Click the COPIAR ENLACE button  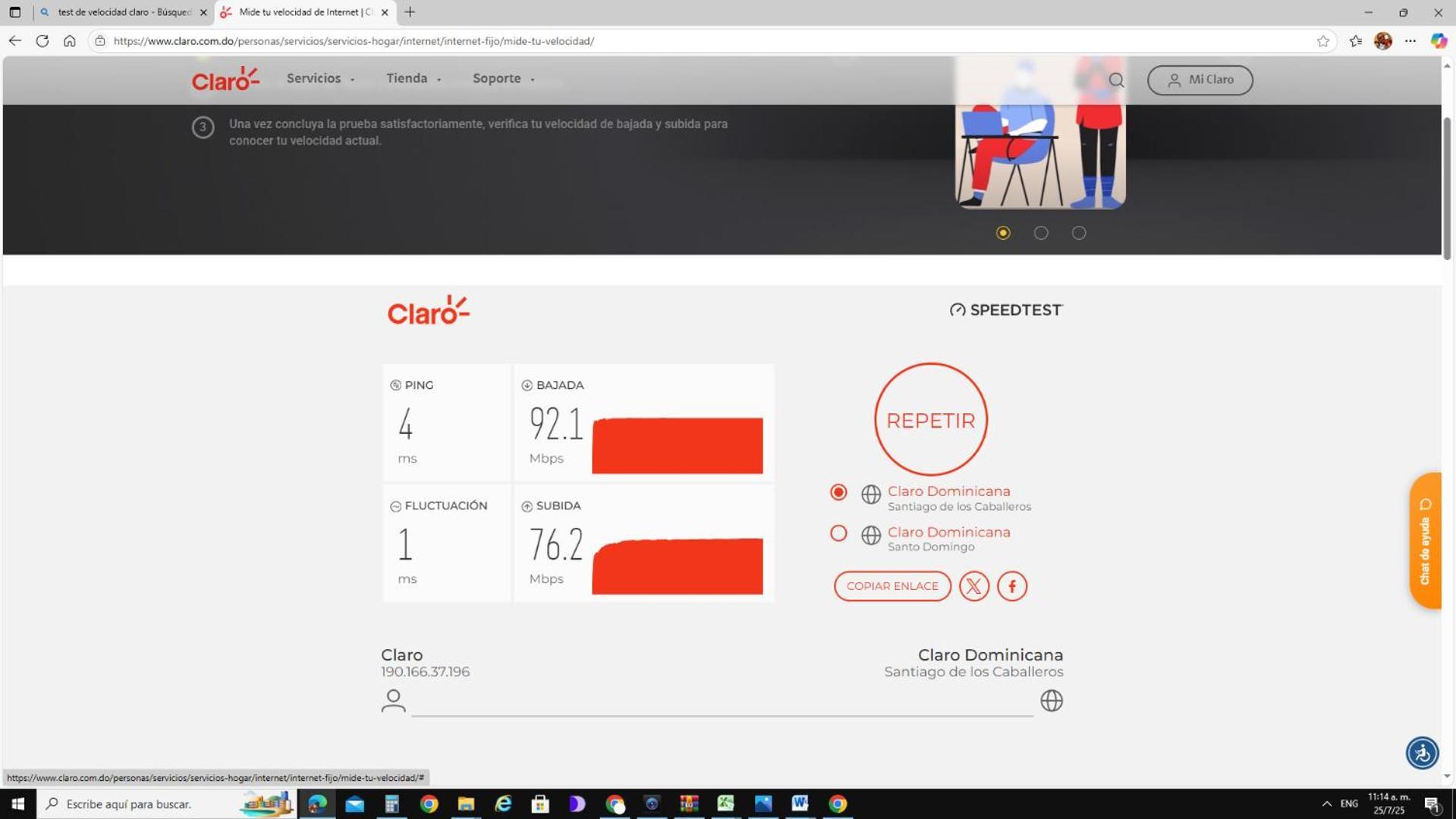(892, 586)
